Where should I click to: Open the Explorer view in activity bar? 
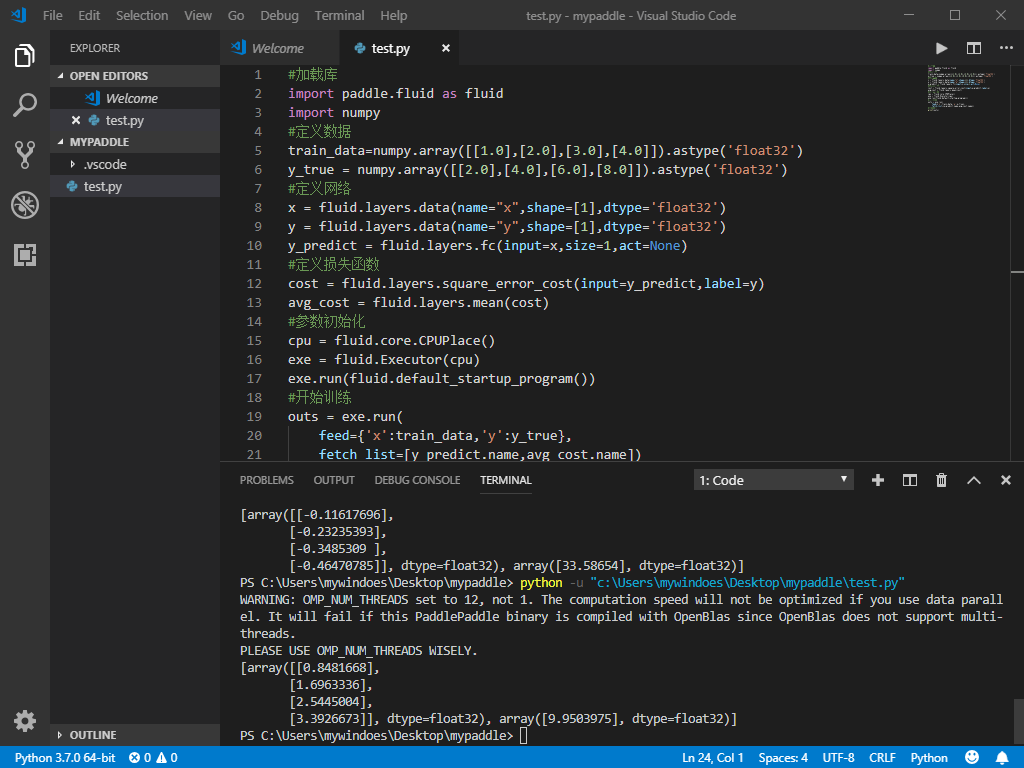[x=25, y=56]
